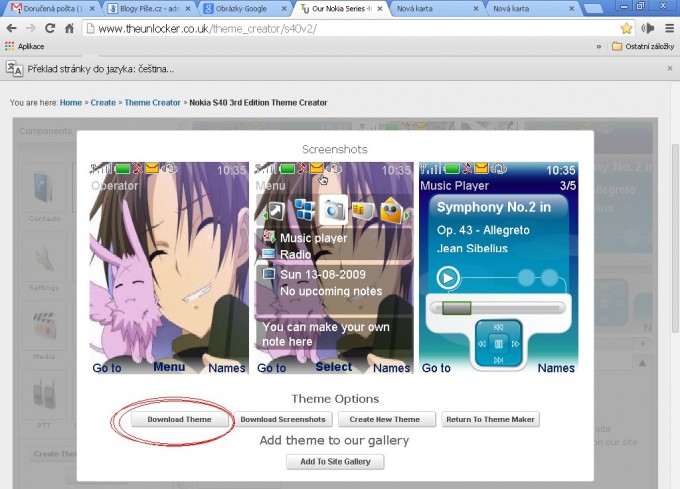Select the Our Nokia Series tab
This screenshot has height=489, width=680.
[x=341, y=8]
